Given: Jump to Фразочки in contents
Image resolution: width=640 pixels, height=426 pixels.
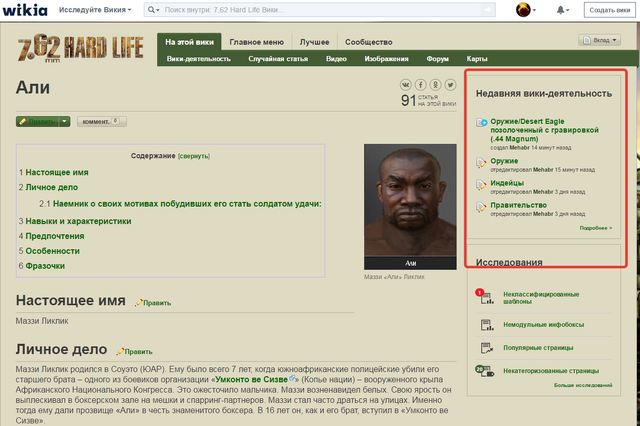Looking at the screenshot, I should pyautogui.click(x=45, y=266).
